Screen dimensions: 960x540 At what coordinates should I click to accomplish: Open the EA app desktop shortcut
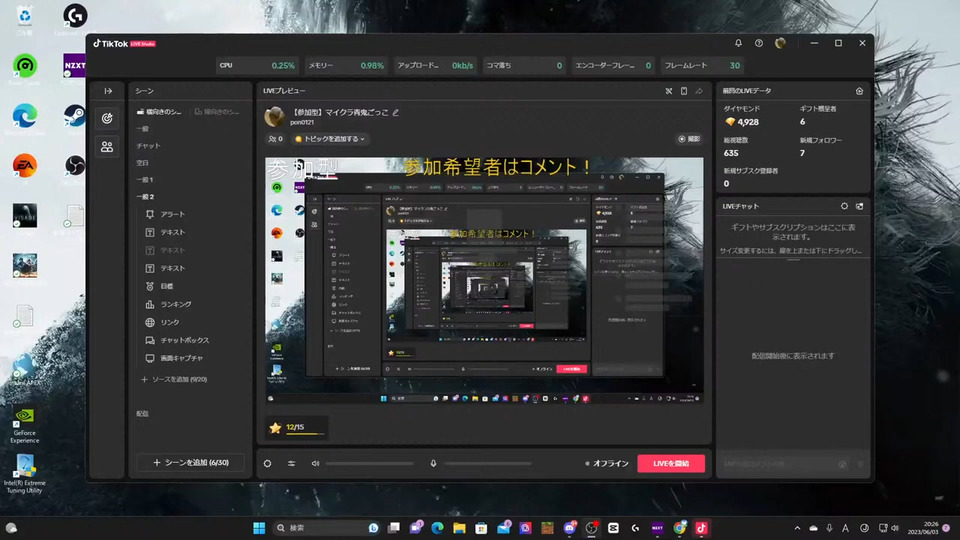tap(24, 169)
